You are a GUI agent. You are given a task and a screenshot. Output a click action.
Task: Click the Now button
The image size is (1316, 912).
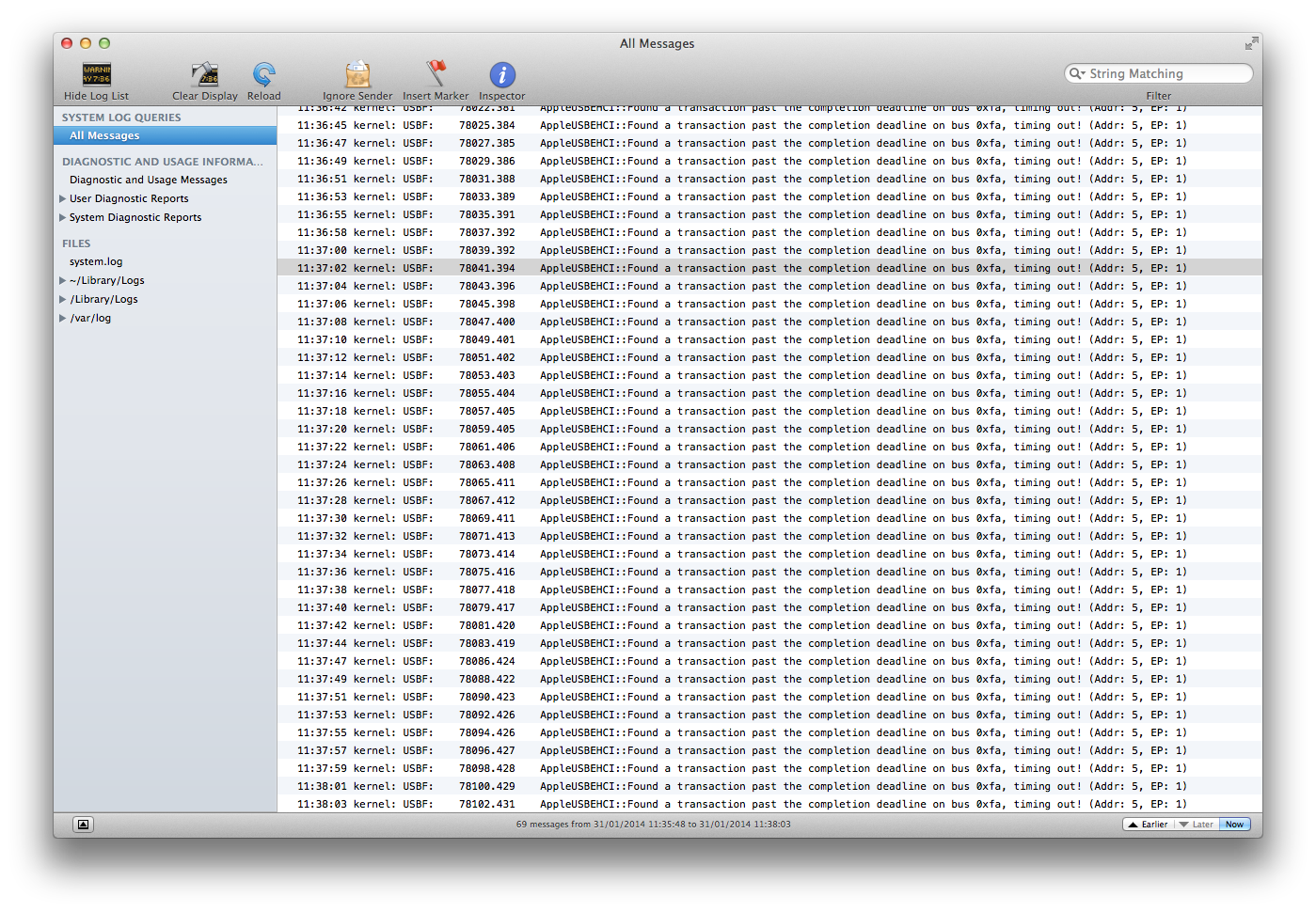pyautogui.click(x=1234, y=825)
